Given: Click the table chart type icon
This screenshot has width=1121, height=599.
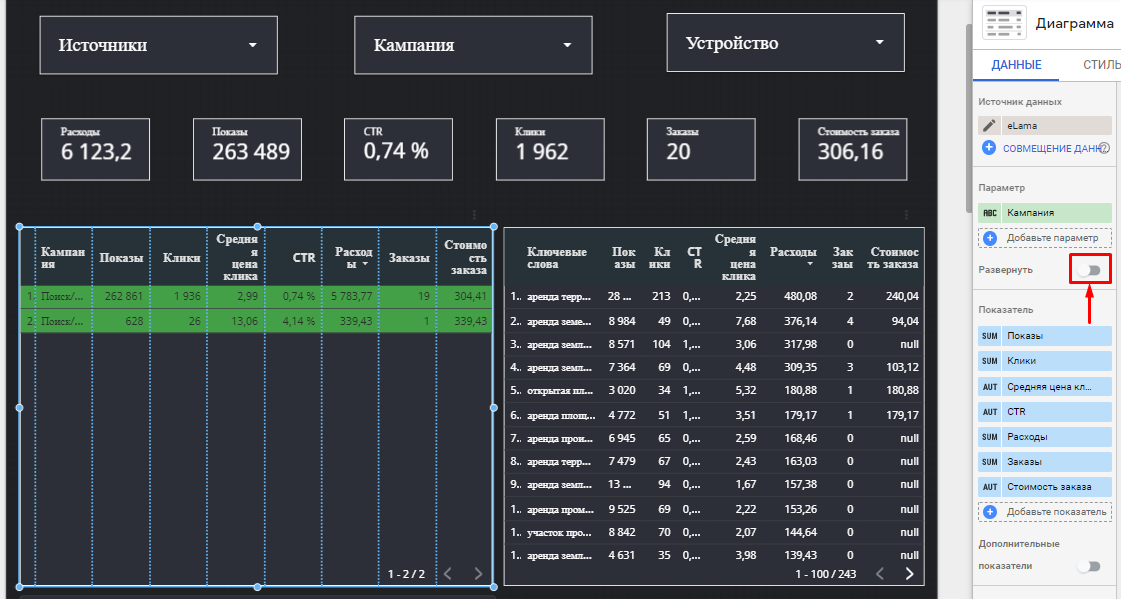Looking at the screenshot, I should (1003, 23).
